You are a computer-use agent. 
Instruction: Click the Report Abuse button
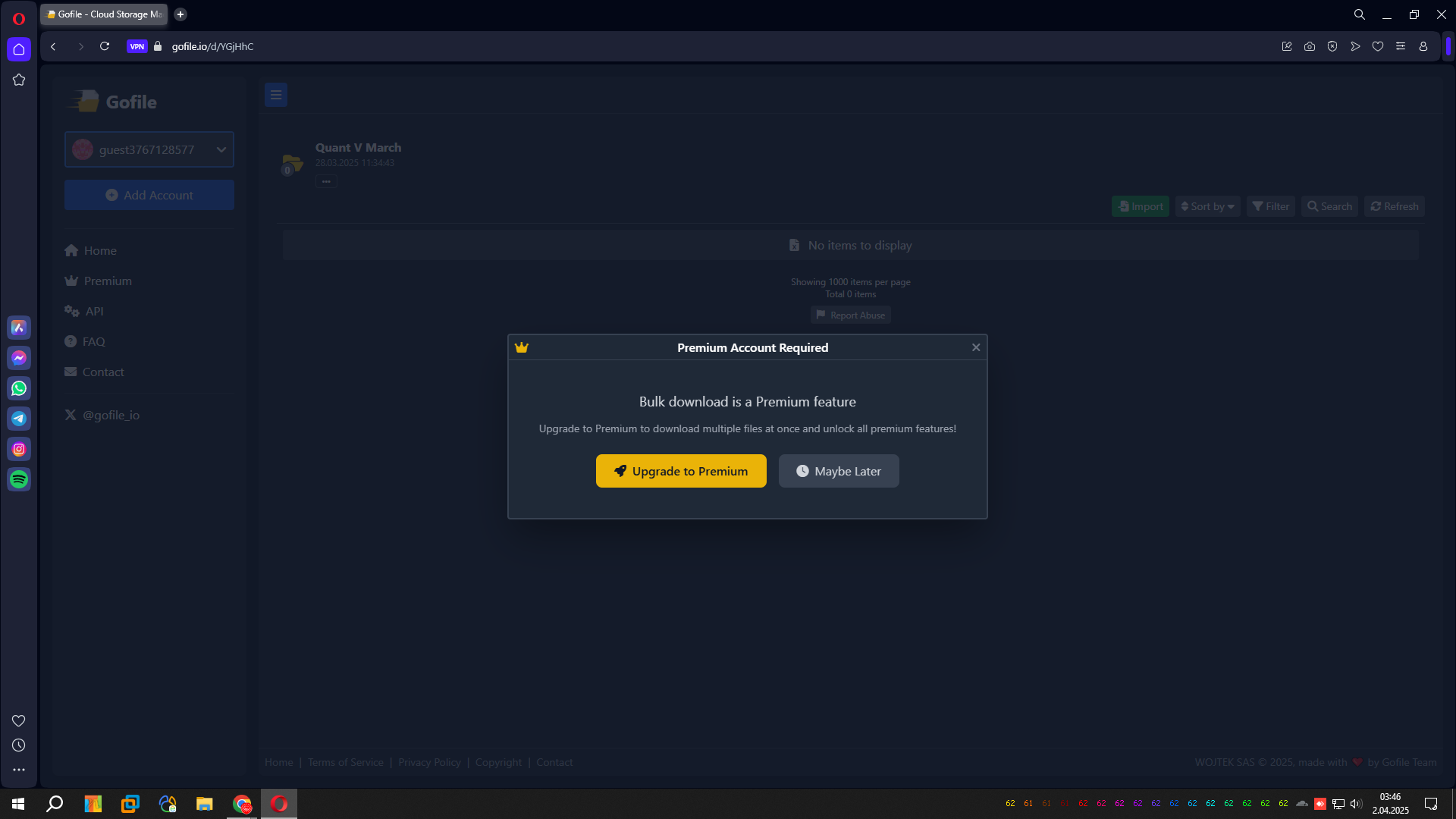point(850,315)
